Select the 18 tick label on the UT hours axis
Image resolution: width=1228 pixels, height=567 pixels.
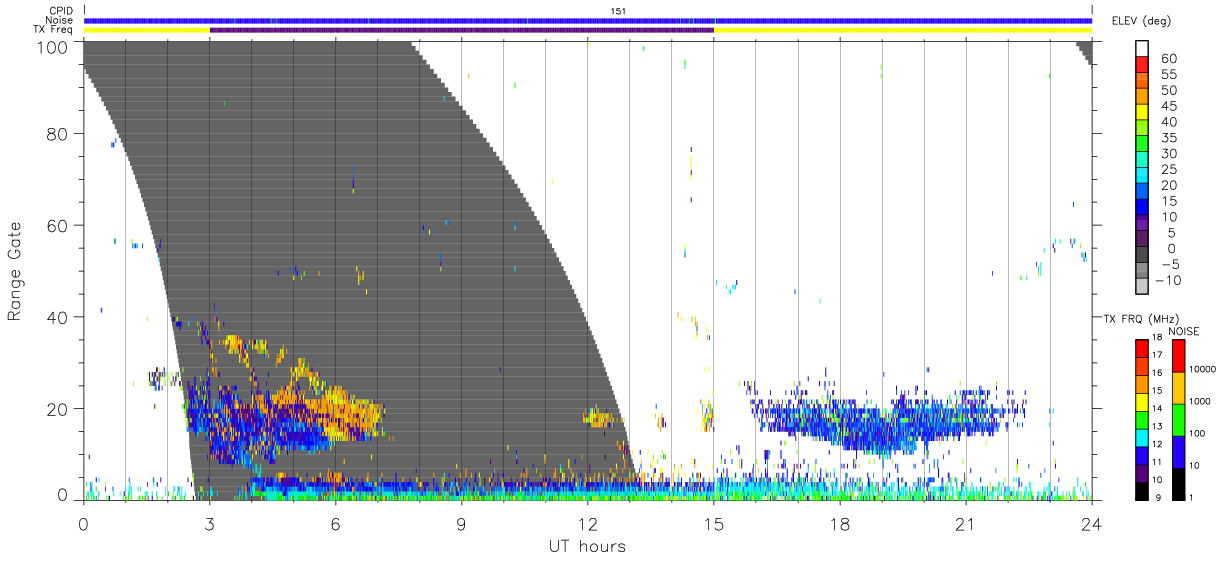pos(840,523)
